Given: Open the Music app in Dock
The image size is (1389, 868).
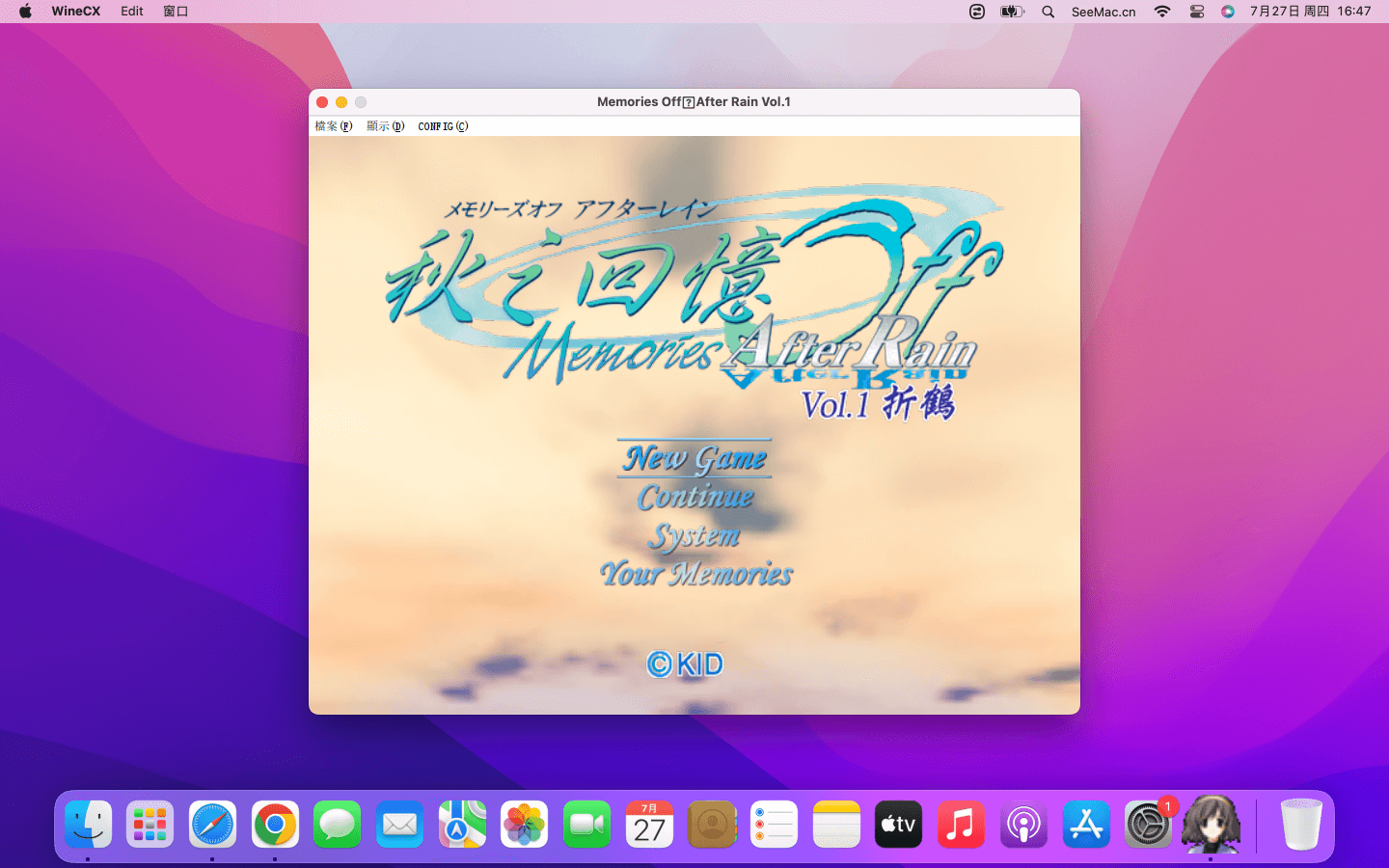Looking at the screenshot, I should tap(961, 825).
